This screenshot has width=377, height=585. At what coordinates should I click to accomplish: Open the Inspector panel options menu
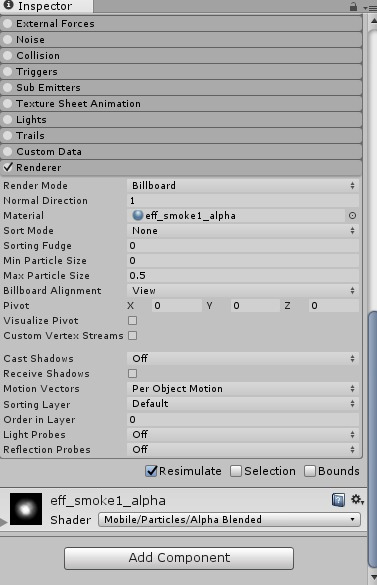[371, 7]
